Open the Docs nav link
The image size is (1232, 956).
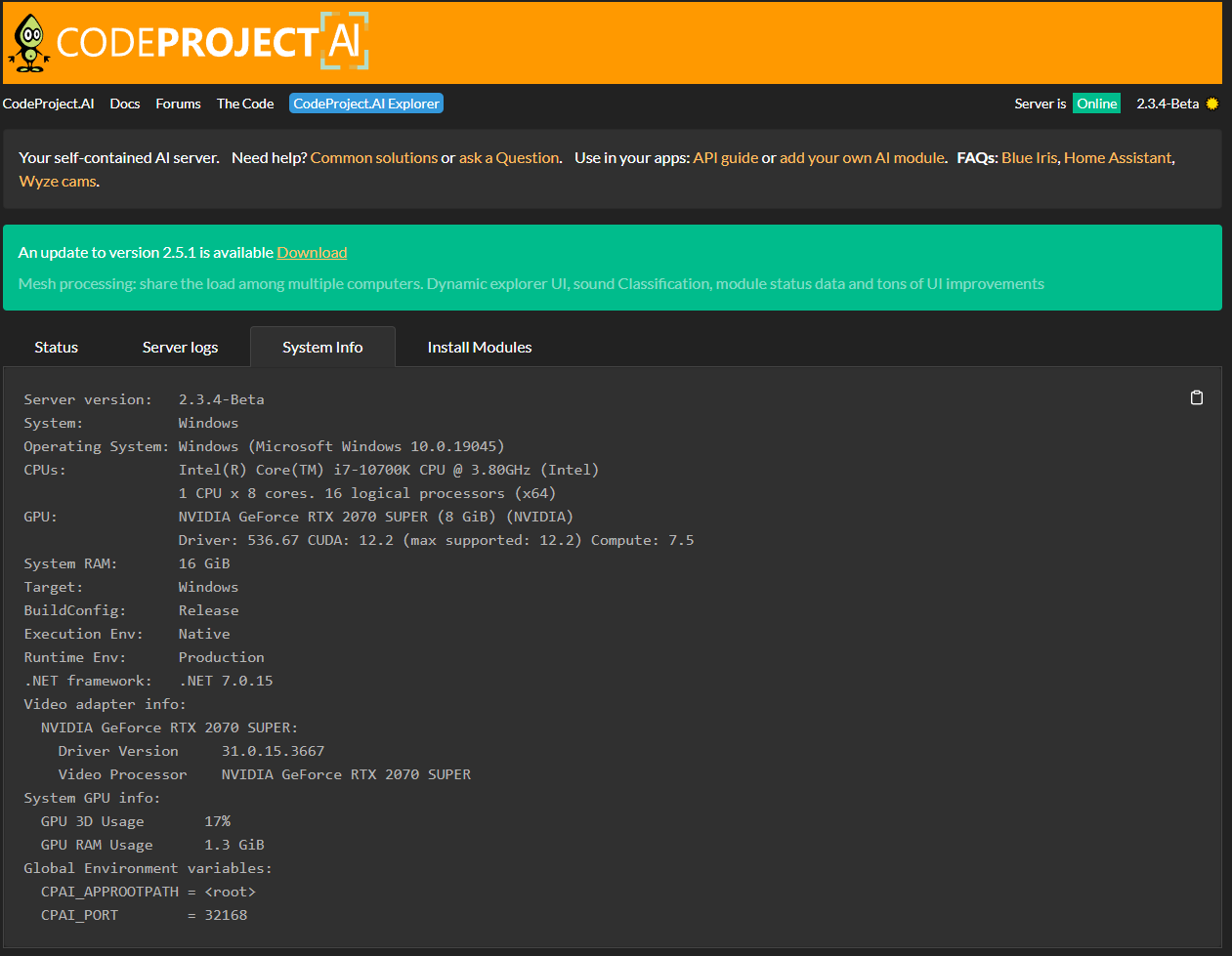coord(125,104)
